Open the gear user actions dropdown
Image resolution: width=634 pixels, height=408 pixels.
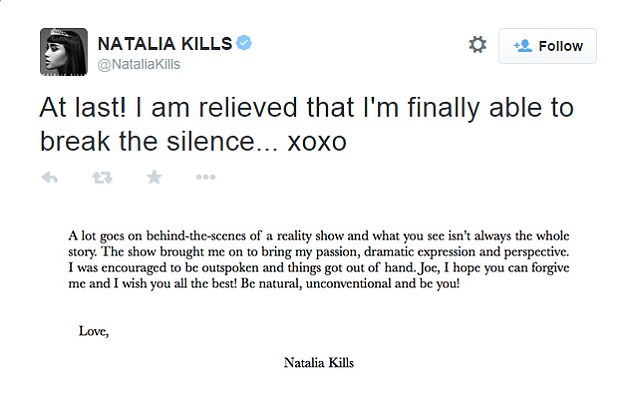coord(478,44)
